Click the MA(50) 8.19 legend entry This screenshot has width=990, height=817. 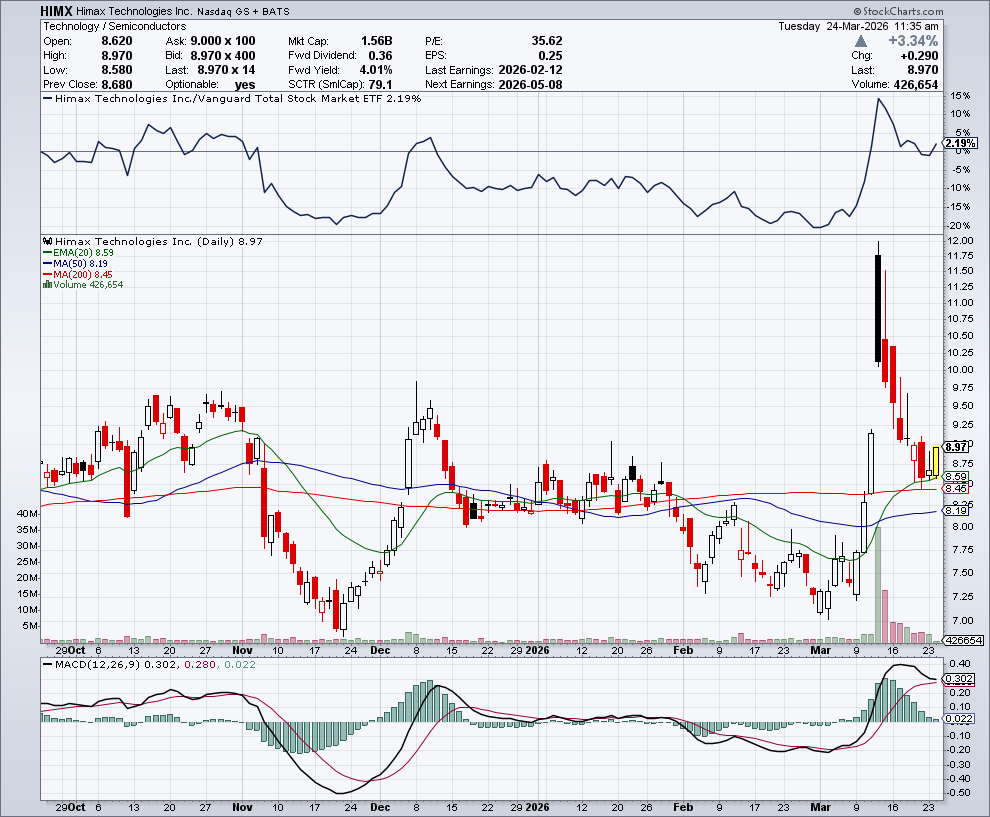pyautogui.click(x=76, y=263)
